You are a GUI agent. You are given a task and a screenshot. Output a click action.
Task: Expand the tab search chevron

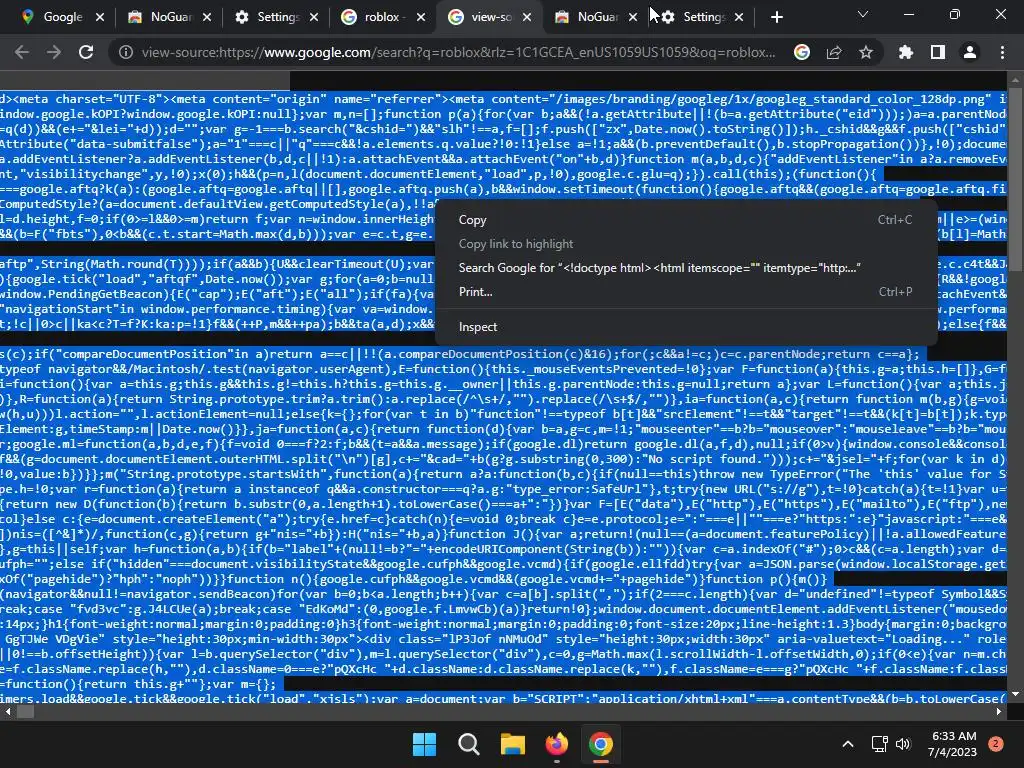(x=863, y=14)
